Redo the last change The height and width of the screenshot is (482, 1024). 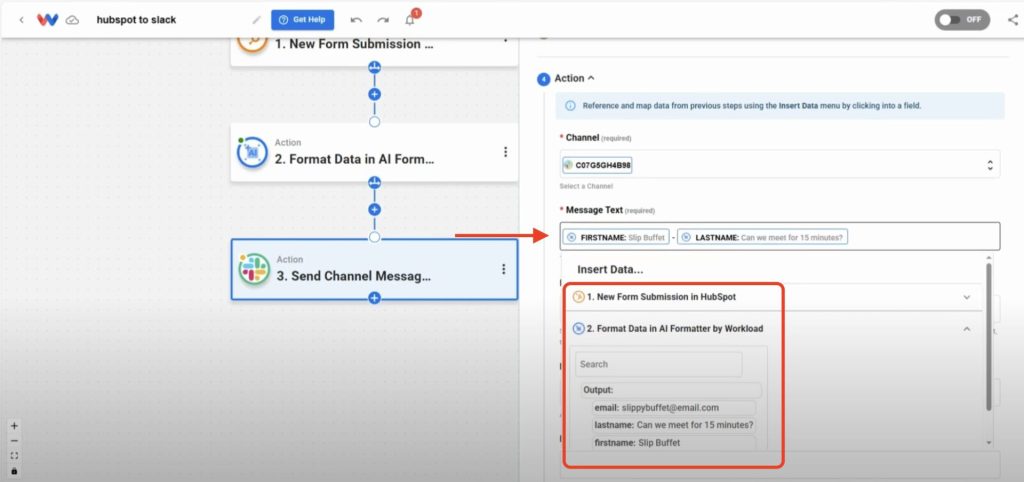[383, 20]
